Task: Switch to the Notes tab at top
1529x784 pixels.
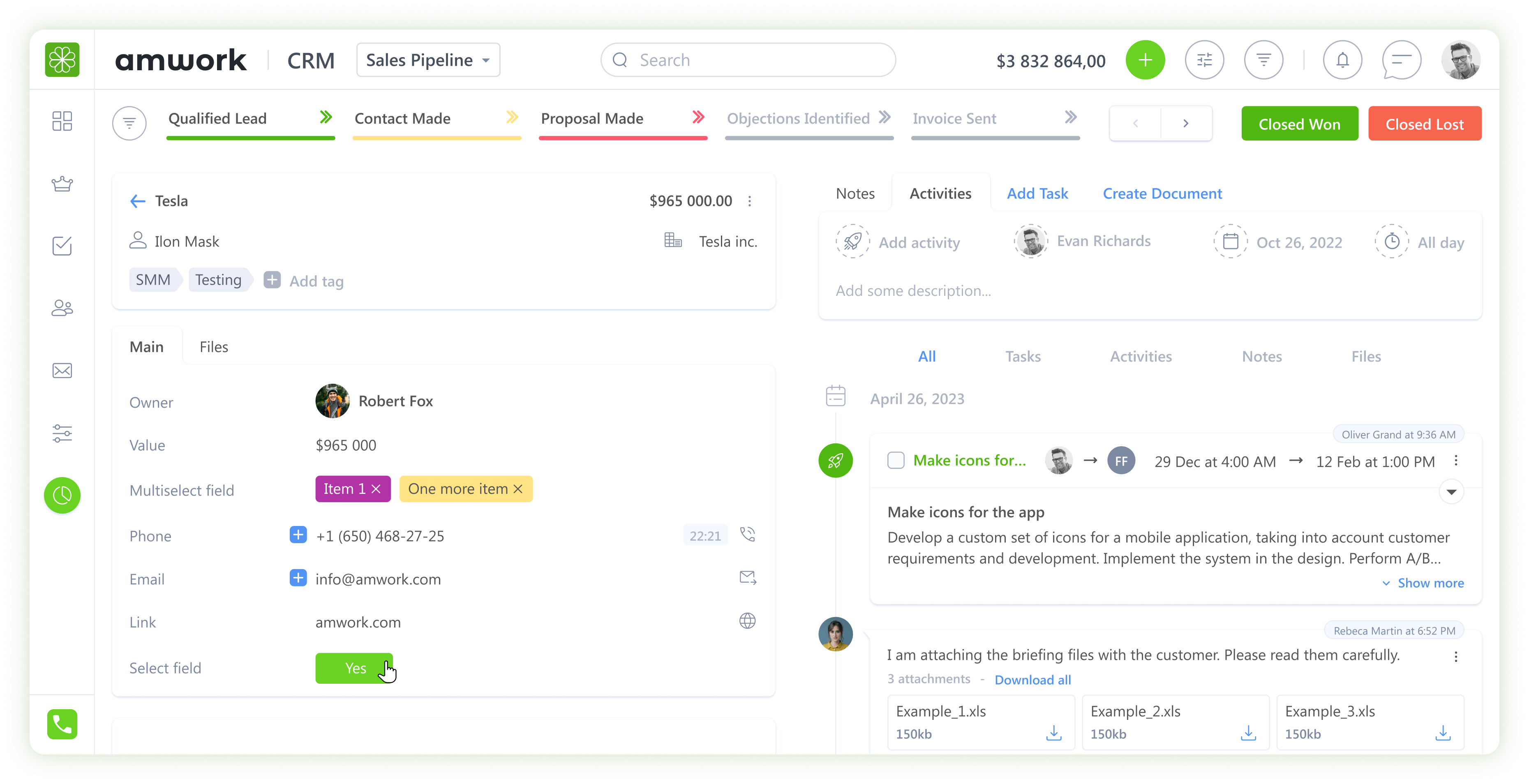Action: tap(855, 194)
